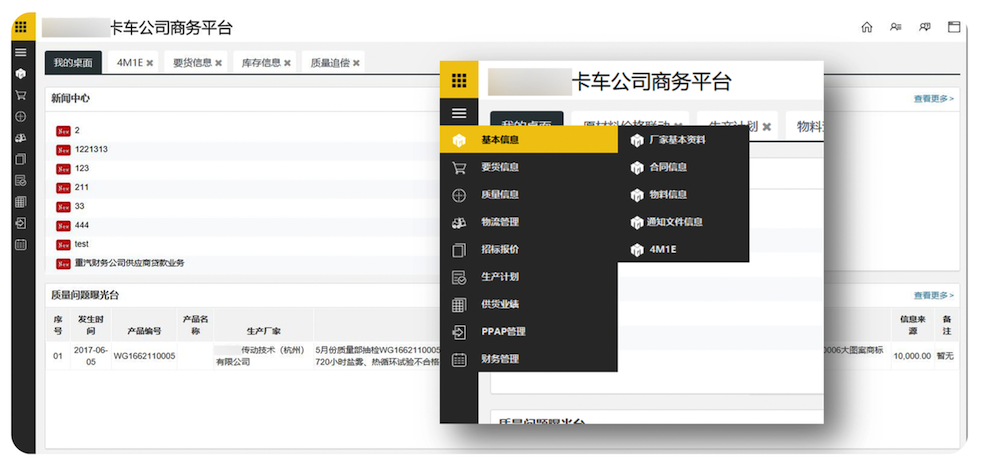Select 合同信息 in the submenu
984x467 pixels.
pos(667,167)
